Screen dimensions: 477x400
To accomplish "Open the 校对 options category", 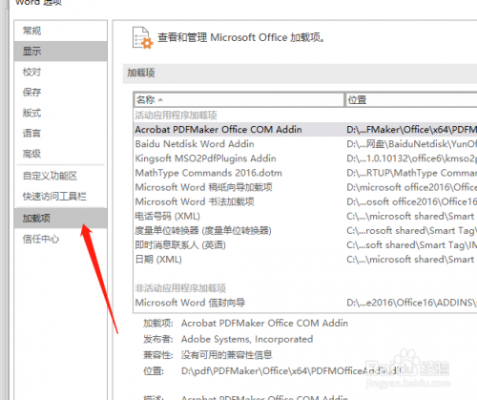I will [x=60, y=72].
